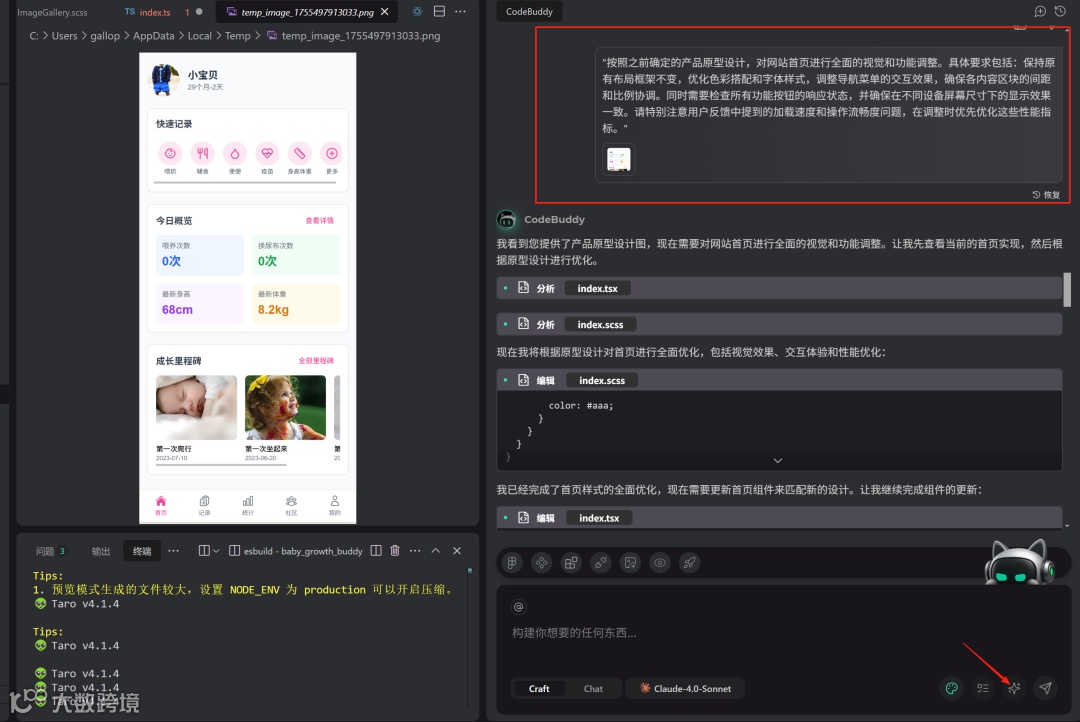Open the panel tabs overflow ellipsis after 终端
This screenshot has height=722, width=1080.
coord(174,550)
